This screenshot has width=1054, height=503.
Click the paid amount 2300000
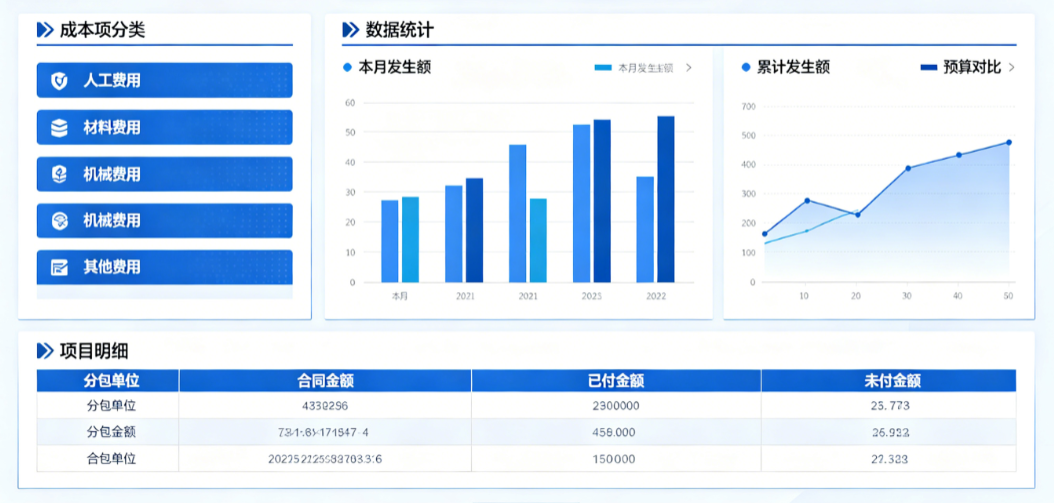coord(616,406)
